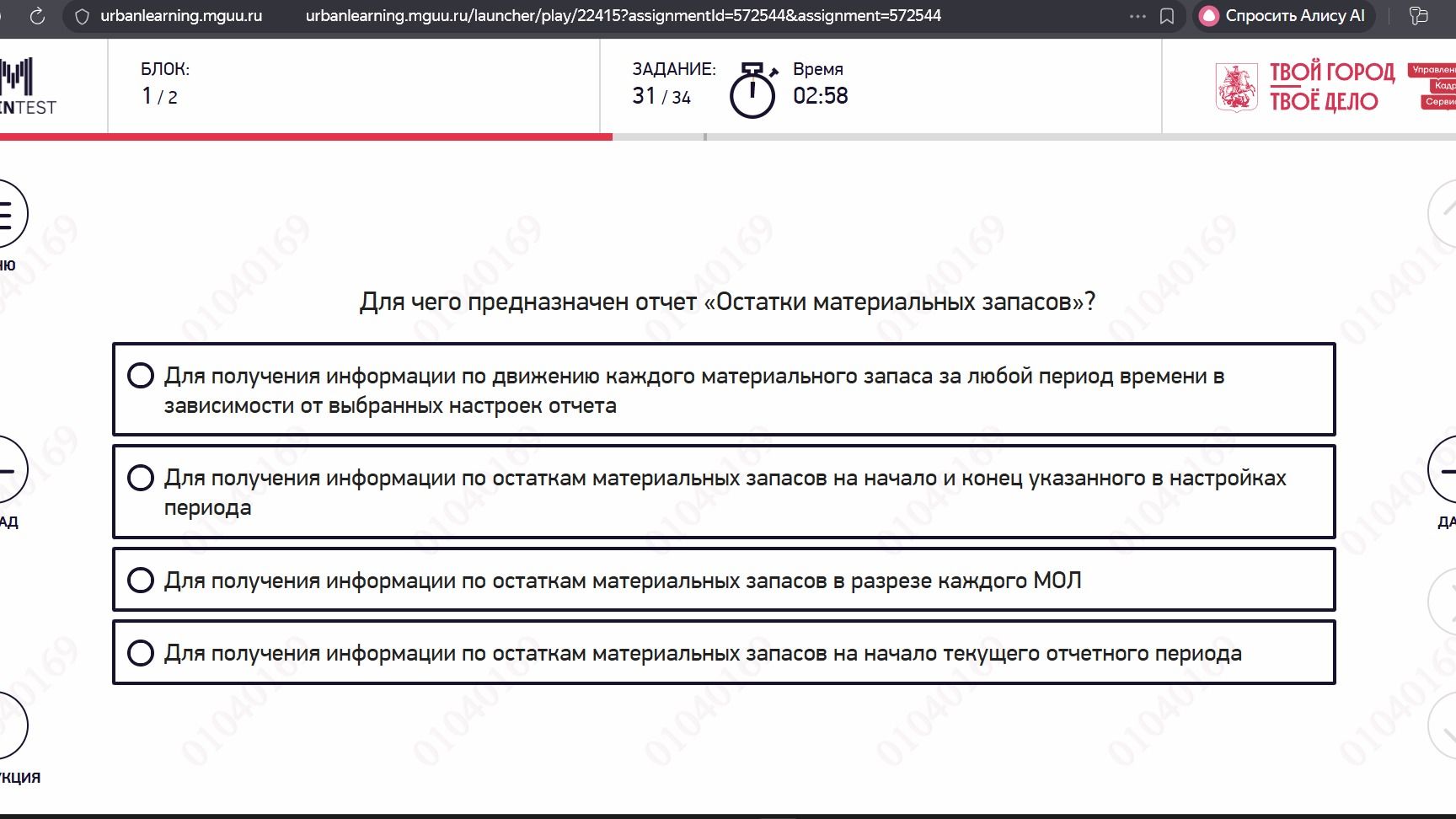Select radio 'на начало и конец указанного периода'
Screen dimensions: 1456x819
click(x=140, y=478)
